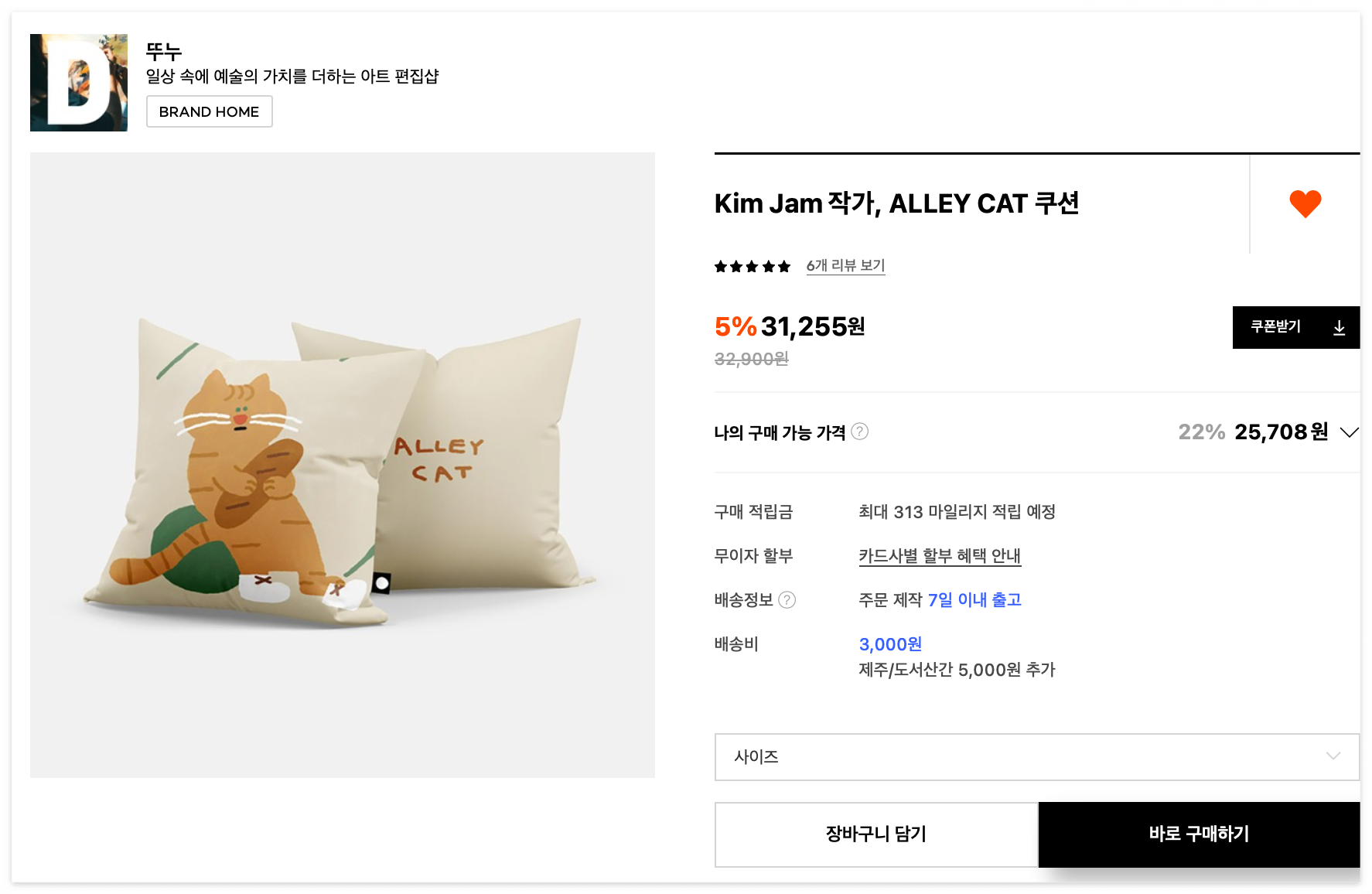Image resolution: width=1372 pixels, height=894 pixels.
Task: Click the heart counter divider icon area
Action: [1251, 204]
